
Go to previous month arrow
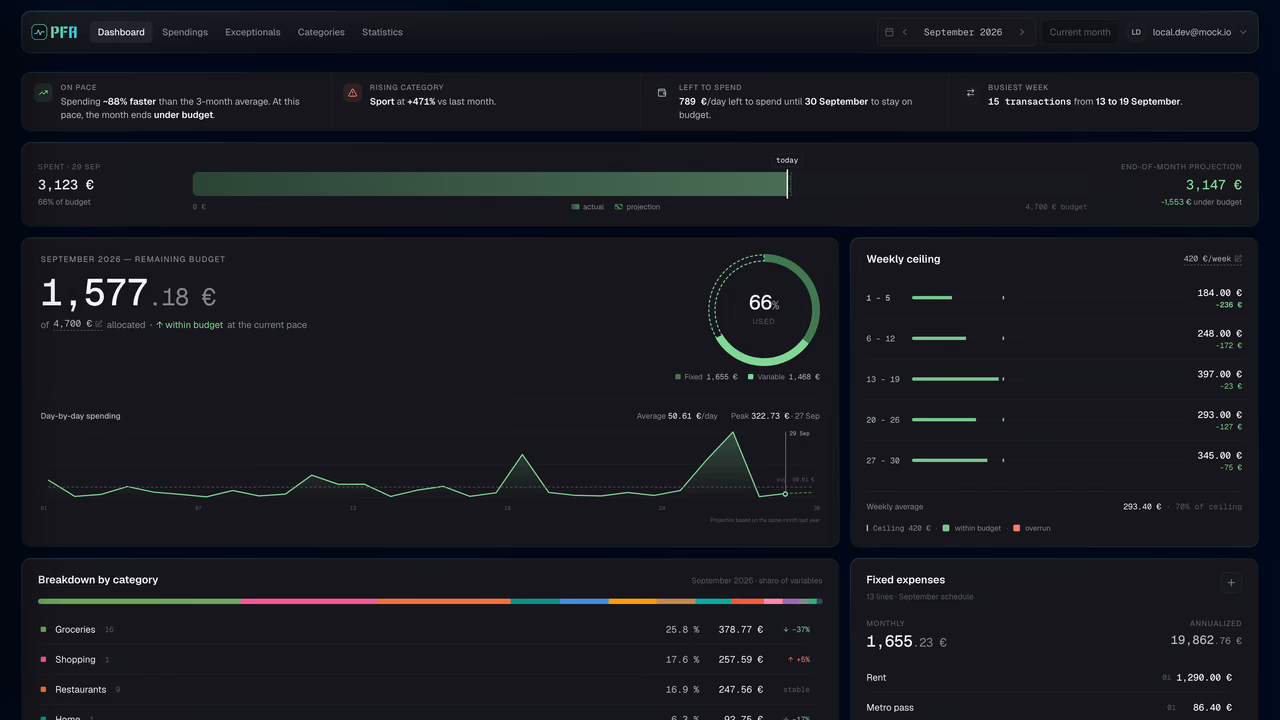click(x=905, y=32)
